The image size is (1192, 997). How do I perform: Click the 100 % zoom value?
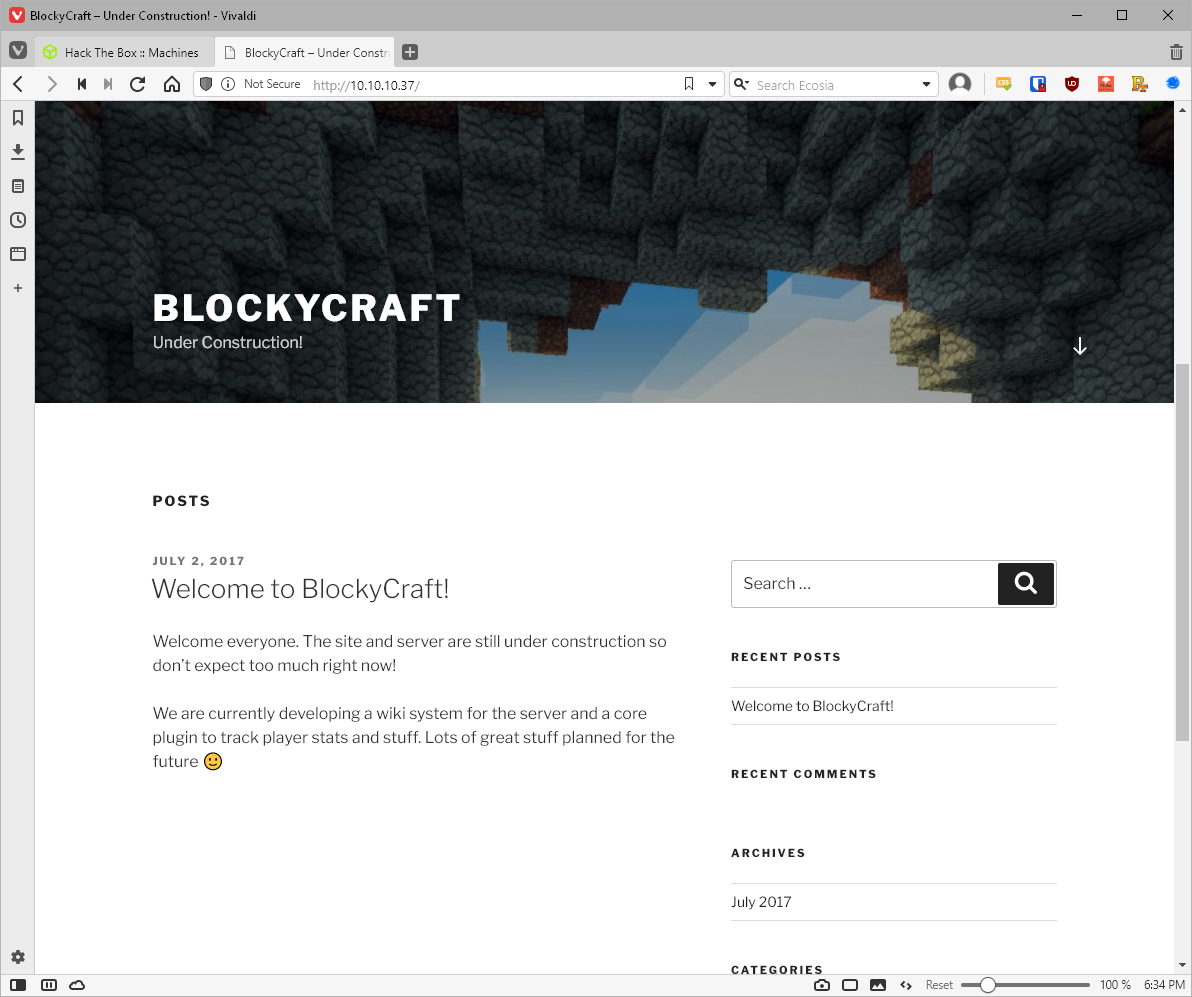(x=1115, y=985)
